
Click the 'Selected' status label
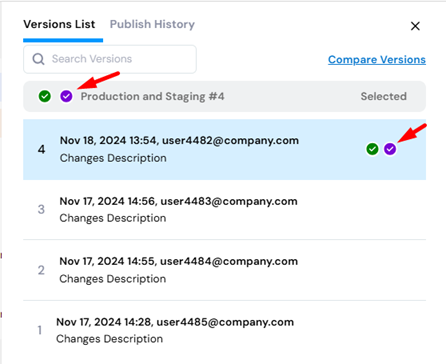click(383, 96)
